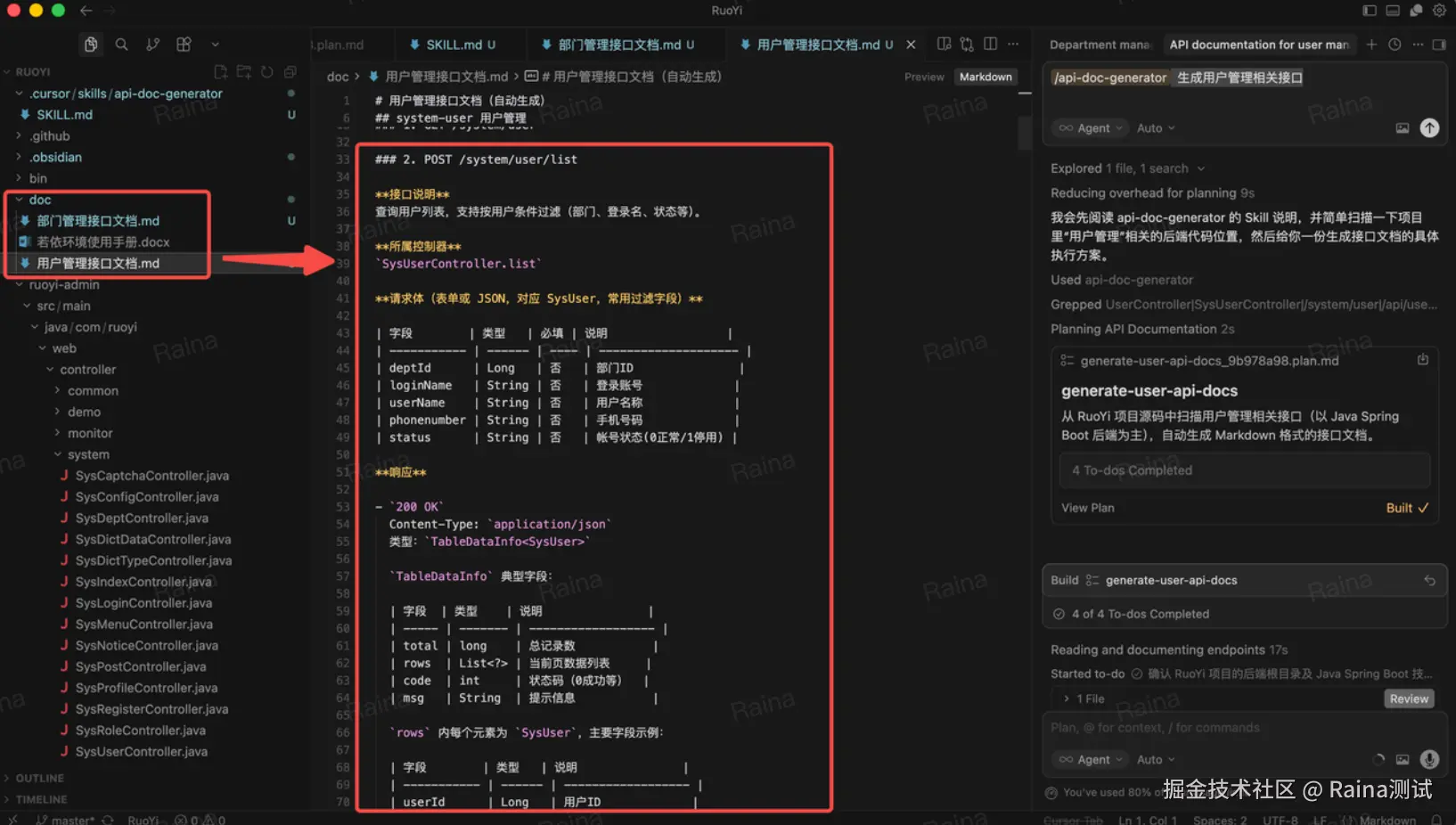
Task: Open the Search view icon
Action: (x=122, y=45)
